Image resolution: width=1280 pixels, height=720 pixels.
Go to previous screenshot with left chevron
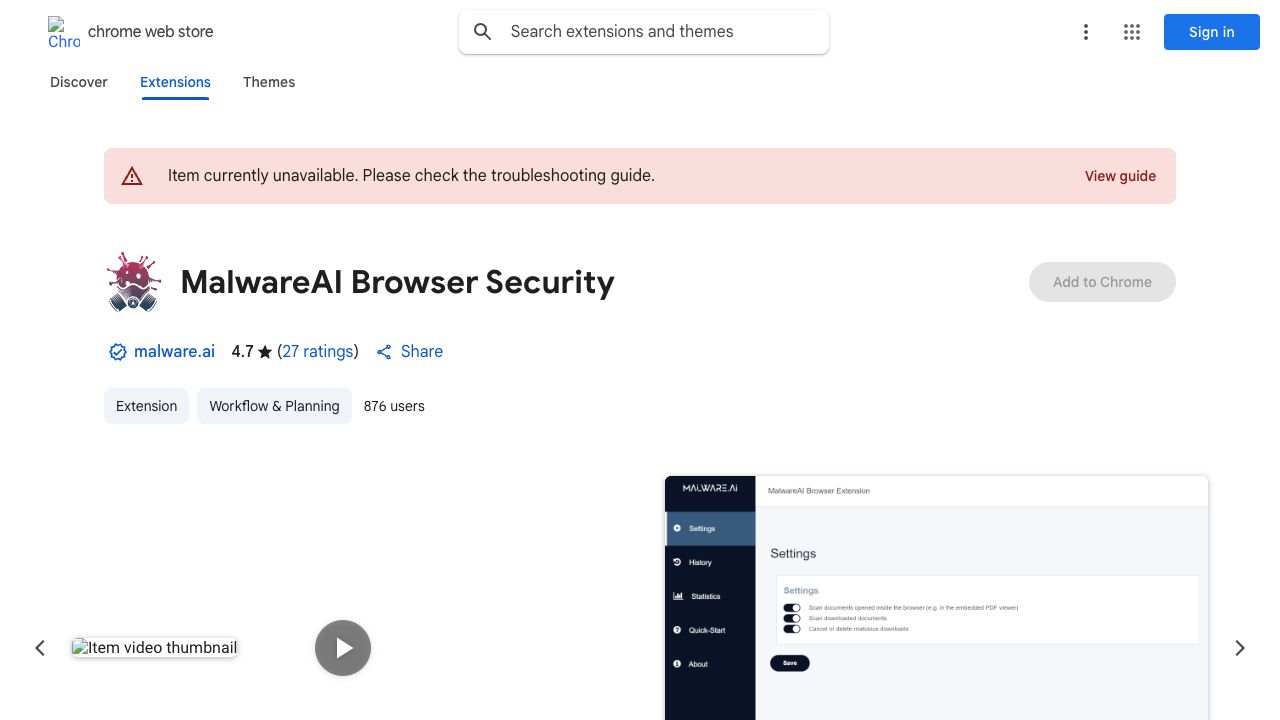[40, 648]
